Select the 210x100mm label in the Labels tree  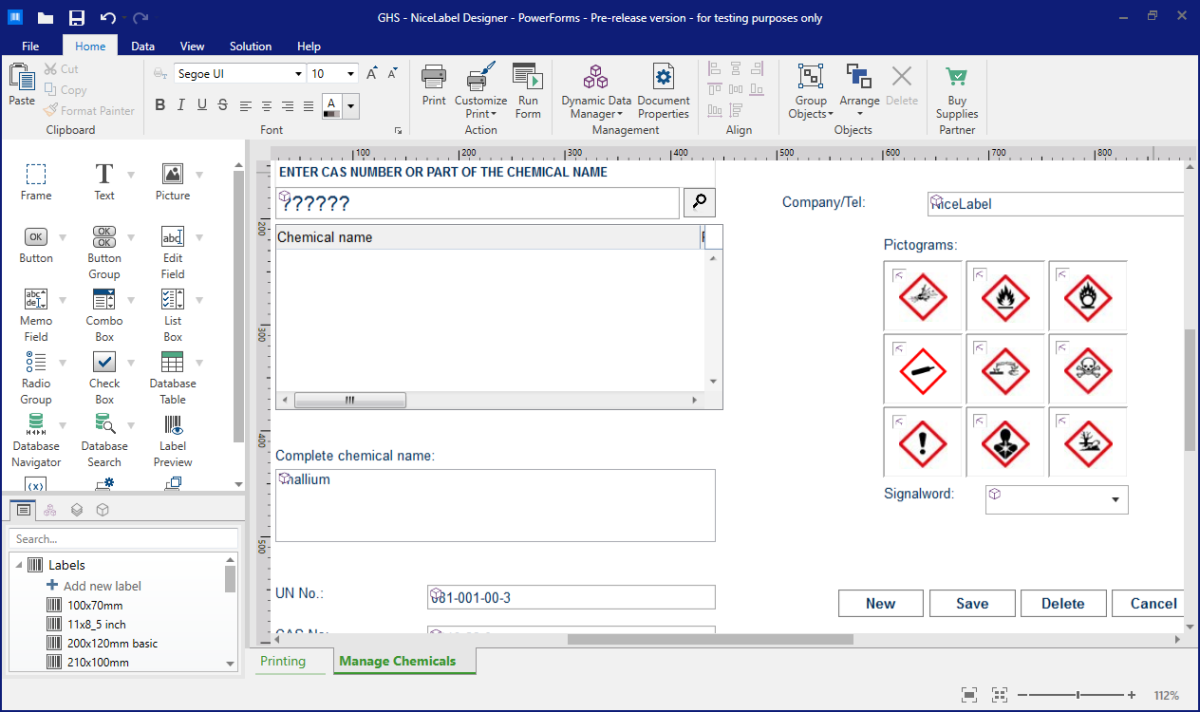coord(97,661)
